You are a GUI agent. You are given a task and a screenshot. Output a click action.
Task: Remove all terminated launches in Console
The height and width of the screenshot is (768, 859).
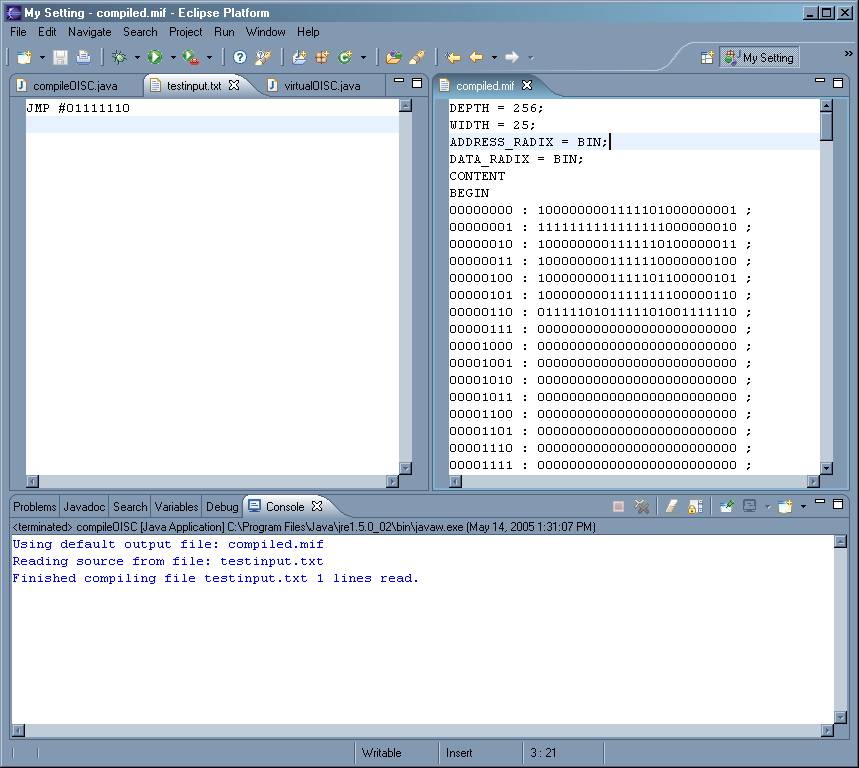click(x=642, y=507)
